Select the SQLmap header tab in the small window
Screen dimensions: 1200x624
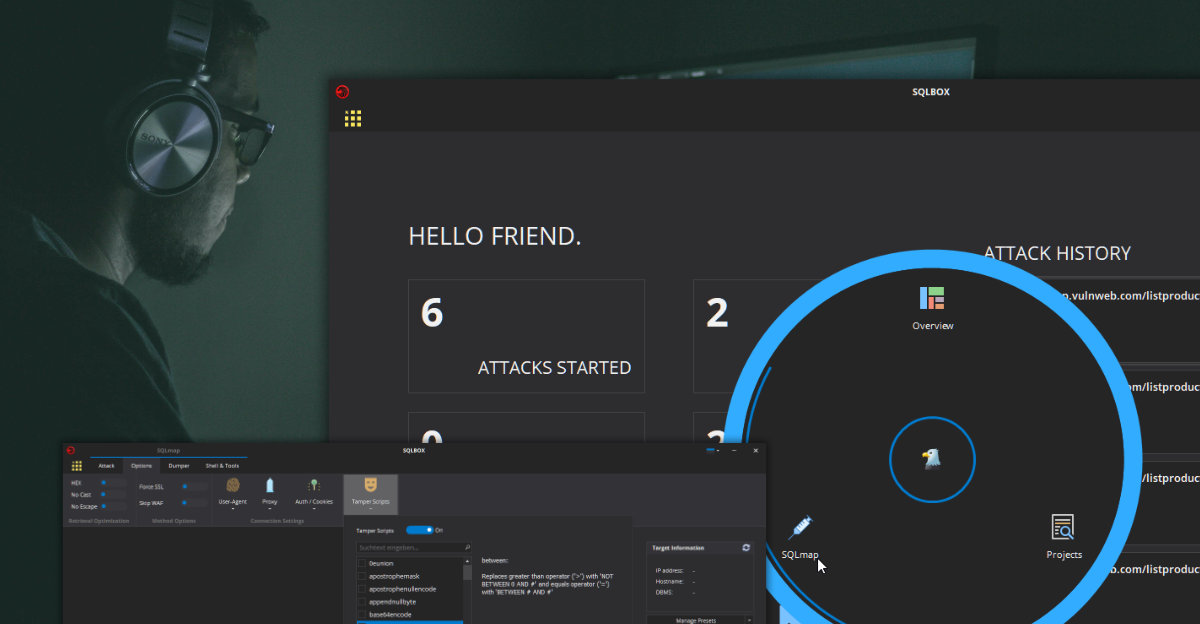[x=168, y=450]
